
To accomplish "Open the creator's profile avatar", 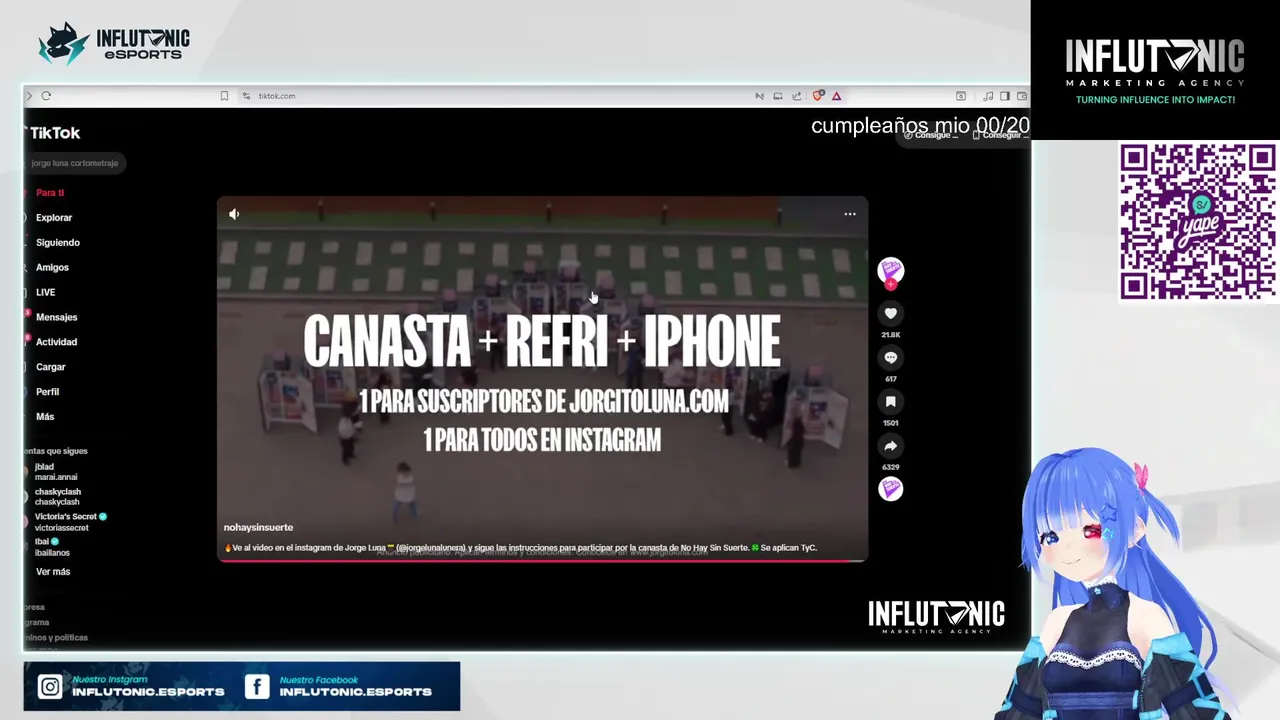I will (890, 270).
